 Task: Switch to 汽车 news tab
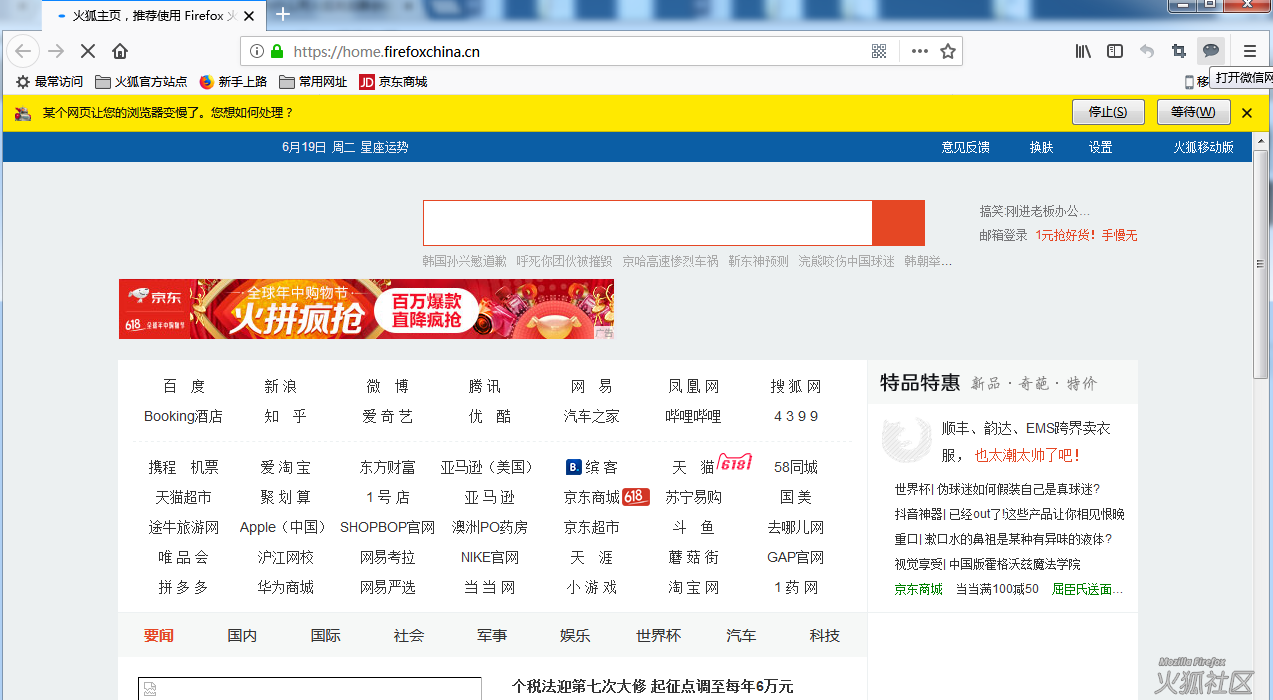tap(741, 635)
